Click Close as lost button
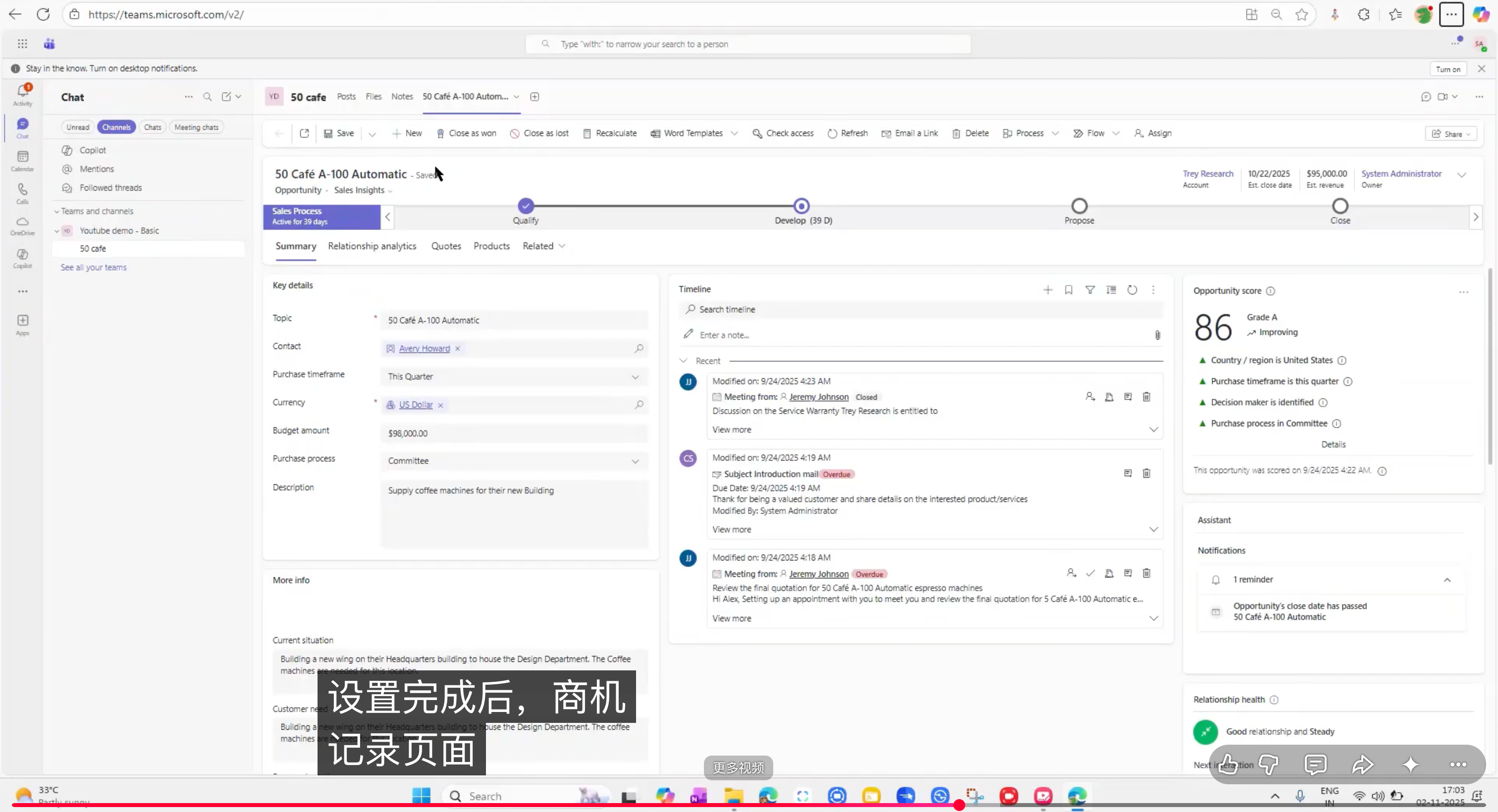The height and width of the screenshot is (812, 1498). coord(539,133)
